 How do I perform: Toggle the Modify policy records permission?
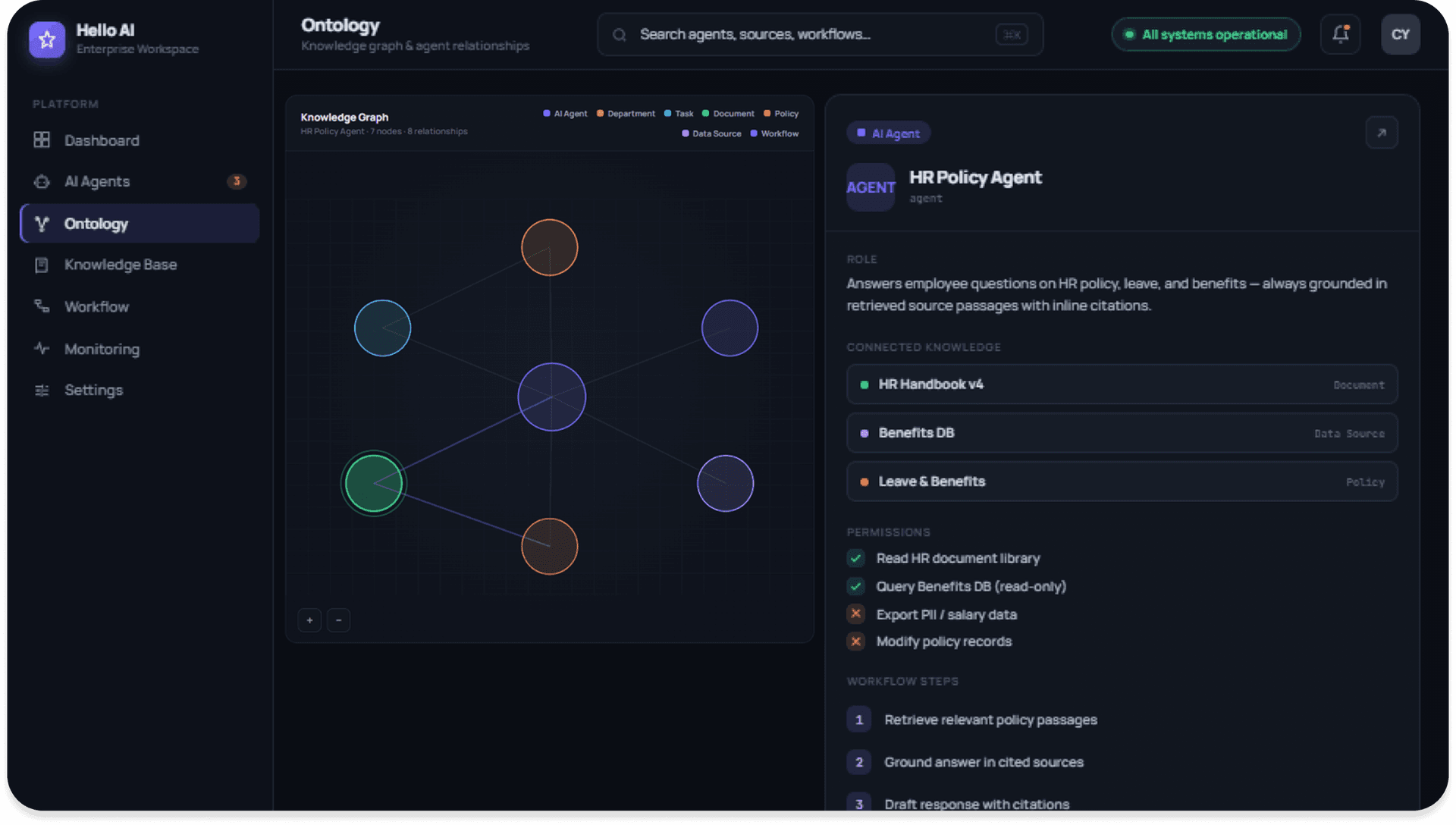(x=855, y=641)
